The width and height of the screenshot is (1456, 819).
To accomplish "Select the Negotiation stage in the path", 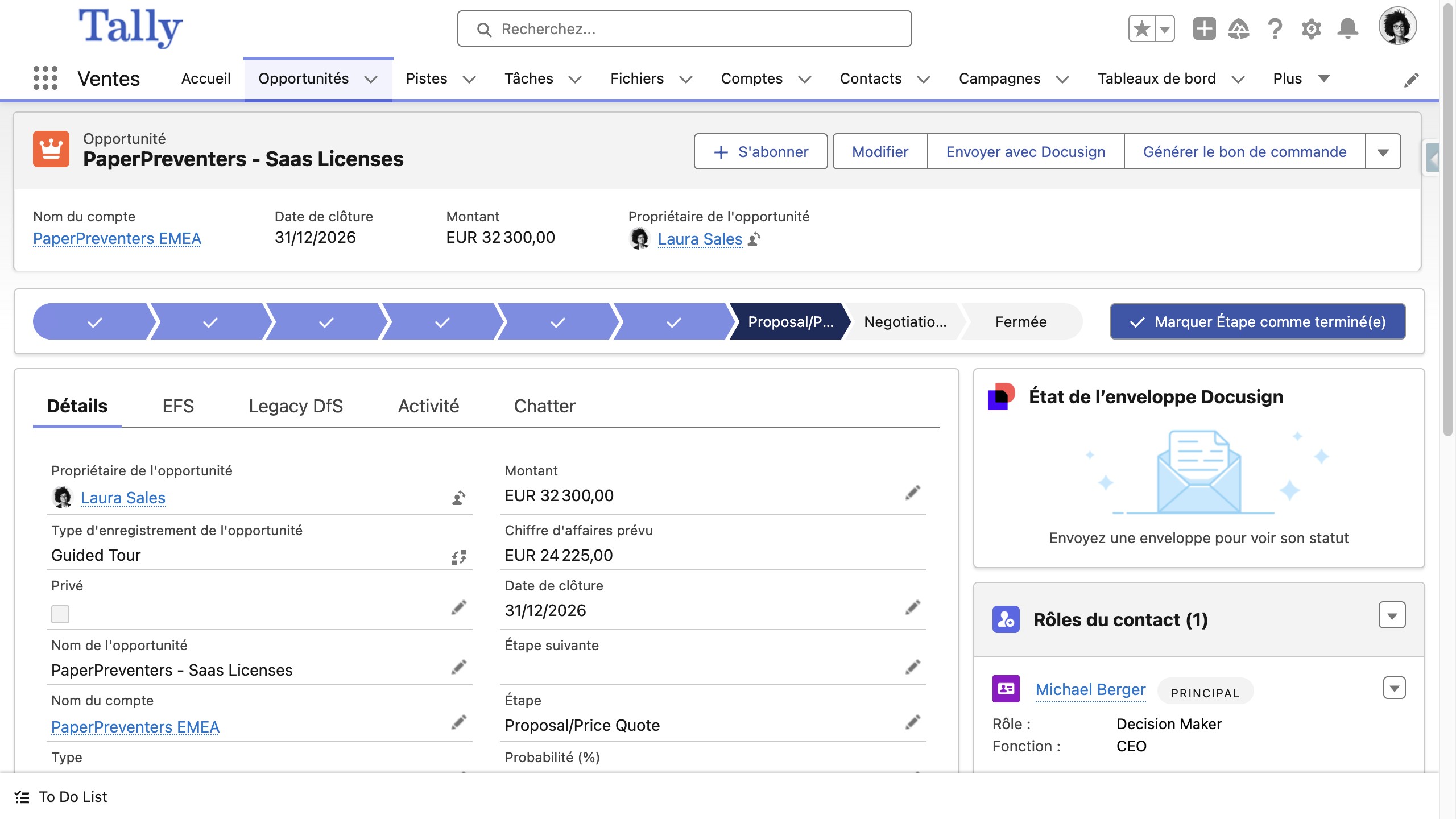I will tap(905, 322).
